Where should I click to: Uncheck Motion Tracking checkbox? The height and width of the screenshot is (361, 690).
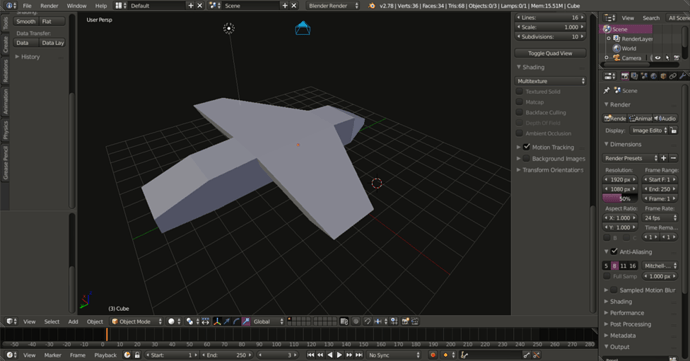pyautogui.click(x=526, y=147)
